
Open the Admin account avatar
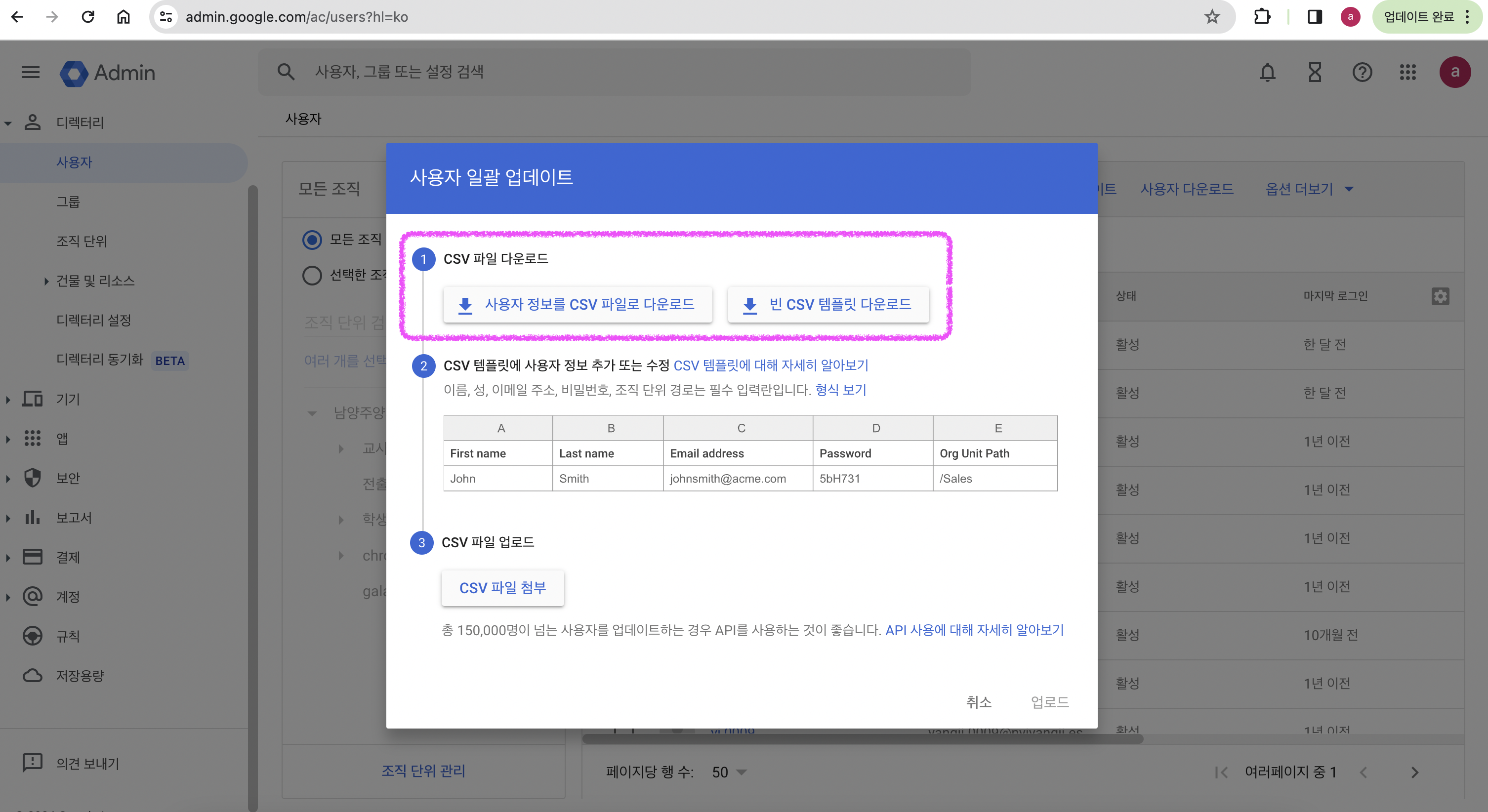(1455, 72)
